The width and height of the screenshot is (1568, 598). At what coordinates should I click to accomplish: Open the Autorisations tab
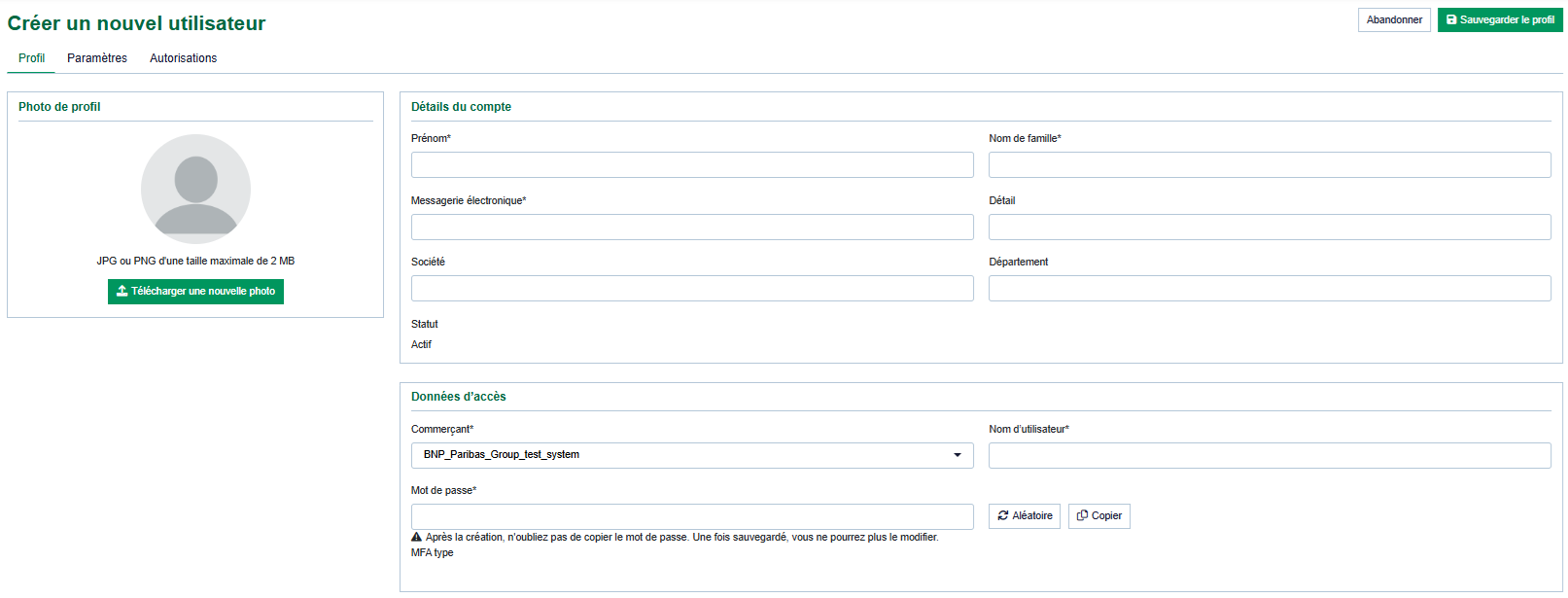click(x=183, y=58)
